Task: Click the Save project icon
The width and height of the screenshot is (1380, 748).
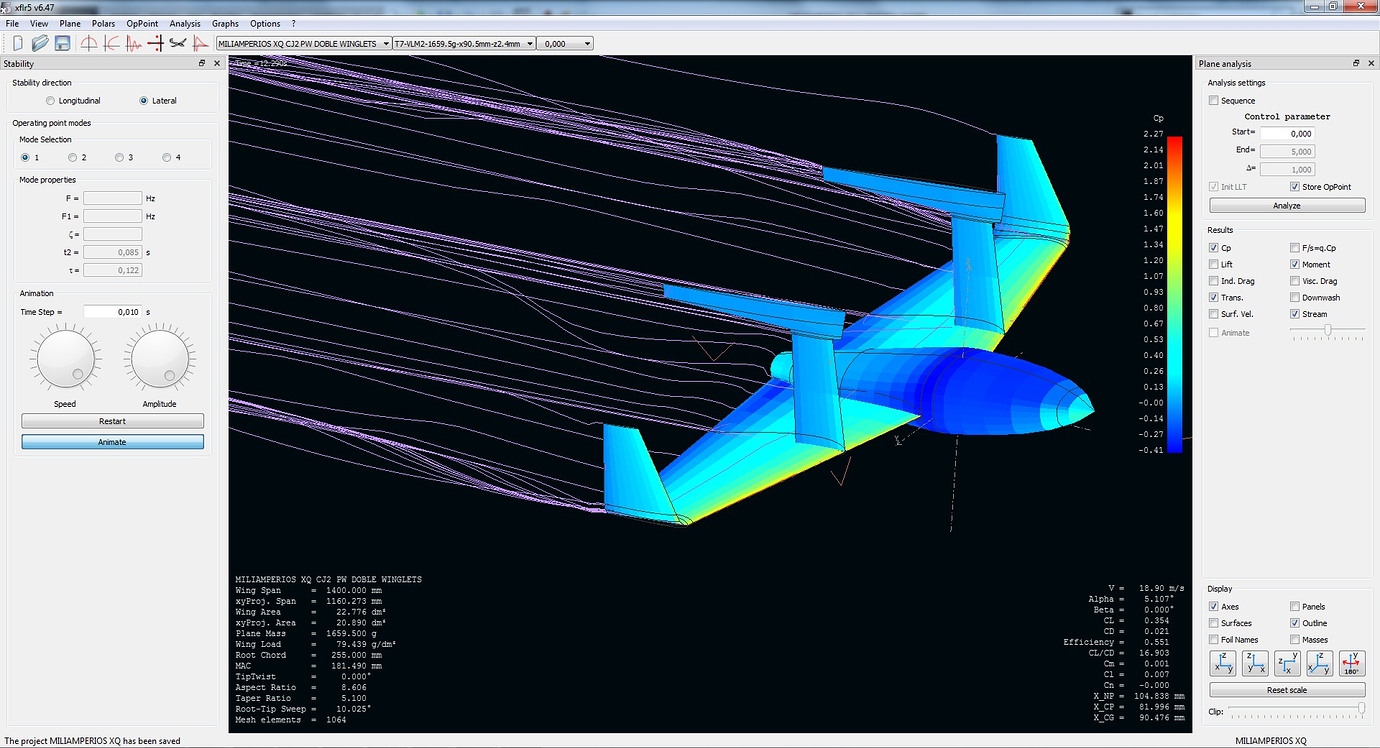Action: click(62, 43)
